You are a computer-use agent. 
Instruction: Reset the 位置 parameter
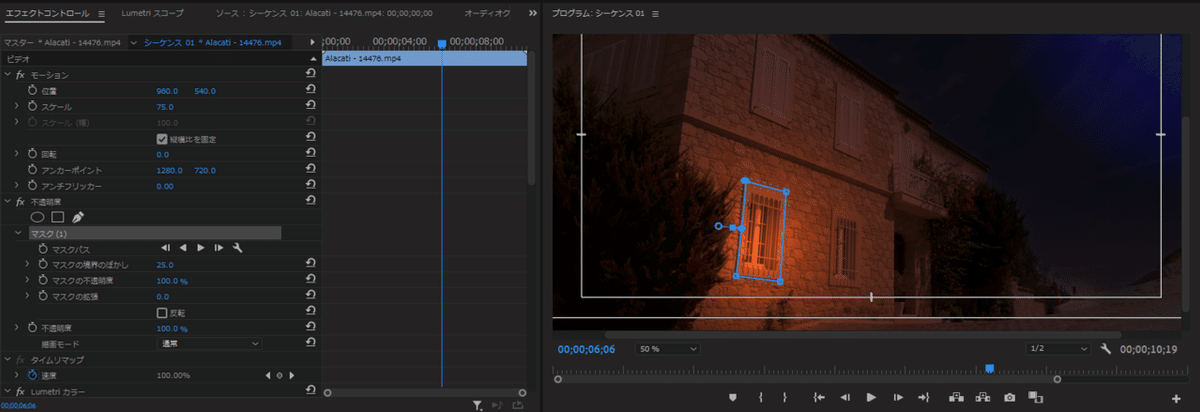(311, 91)
